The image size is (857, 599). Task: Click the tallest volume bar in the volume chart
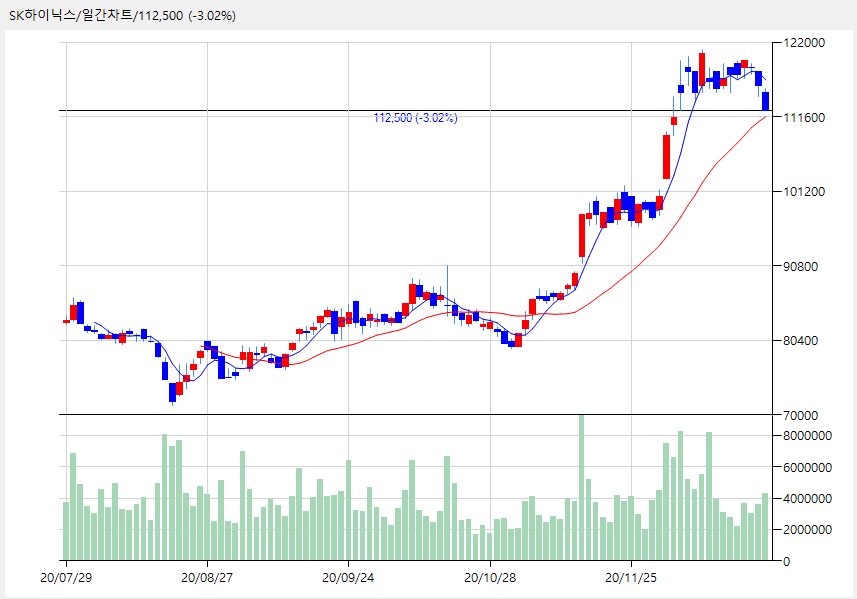click(582, 488)
